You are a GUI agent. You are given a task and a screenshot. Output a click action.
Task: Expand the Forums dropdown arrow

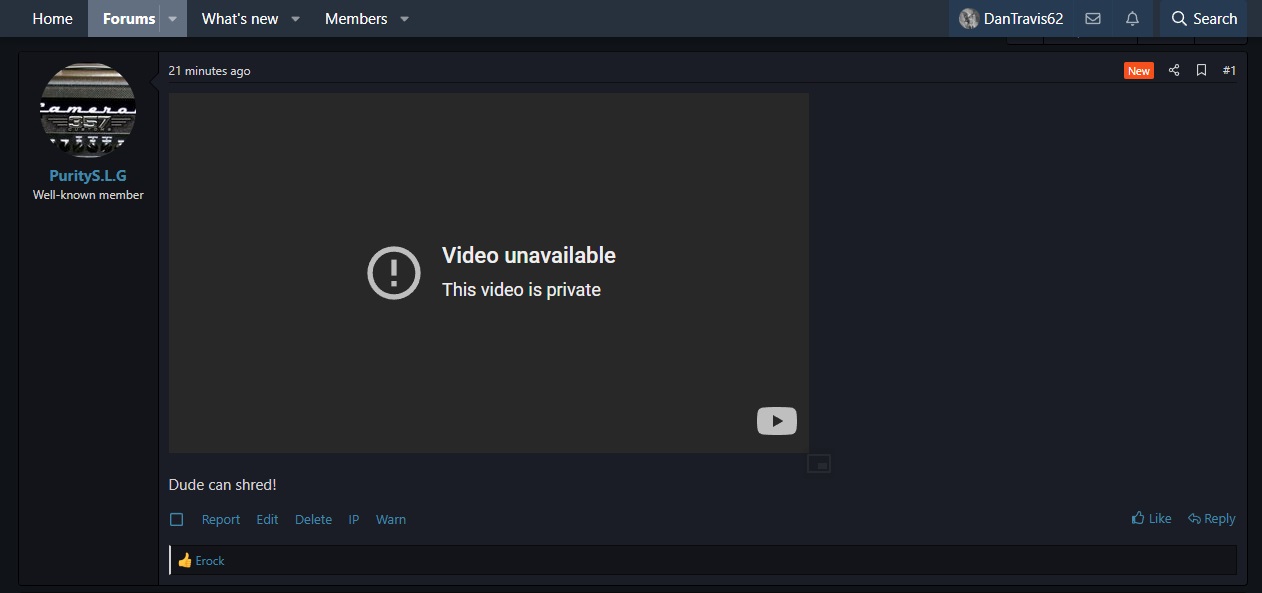coord(172,19)
